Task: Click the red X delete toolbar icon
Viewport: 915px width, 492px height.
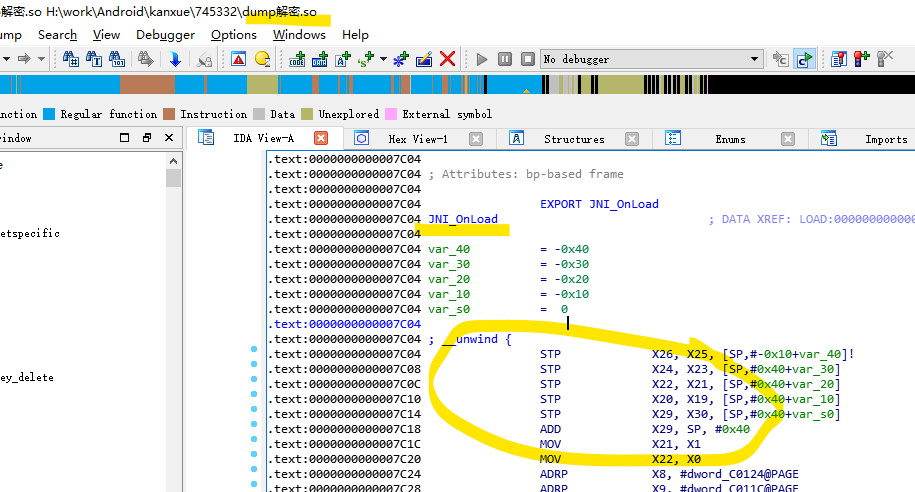Action: coord(447,59)
